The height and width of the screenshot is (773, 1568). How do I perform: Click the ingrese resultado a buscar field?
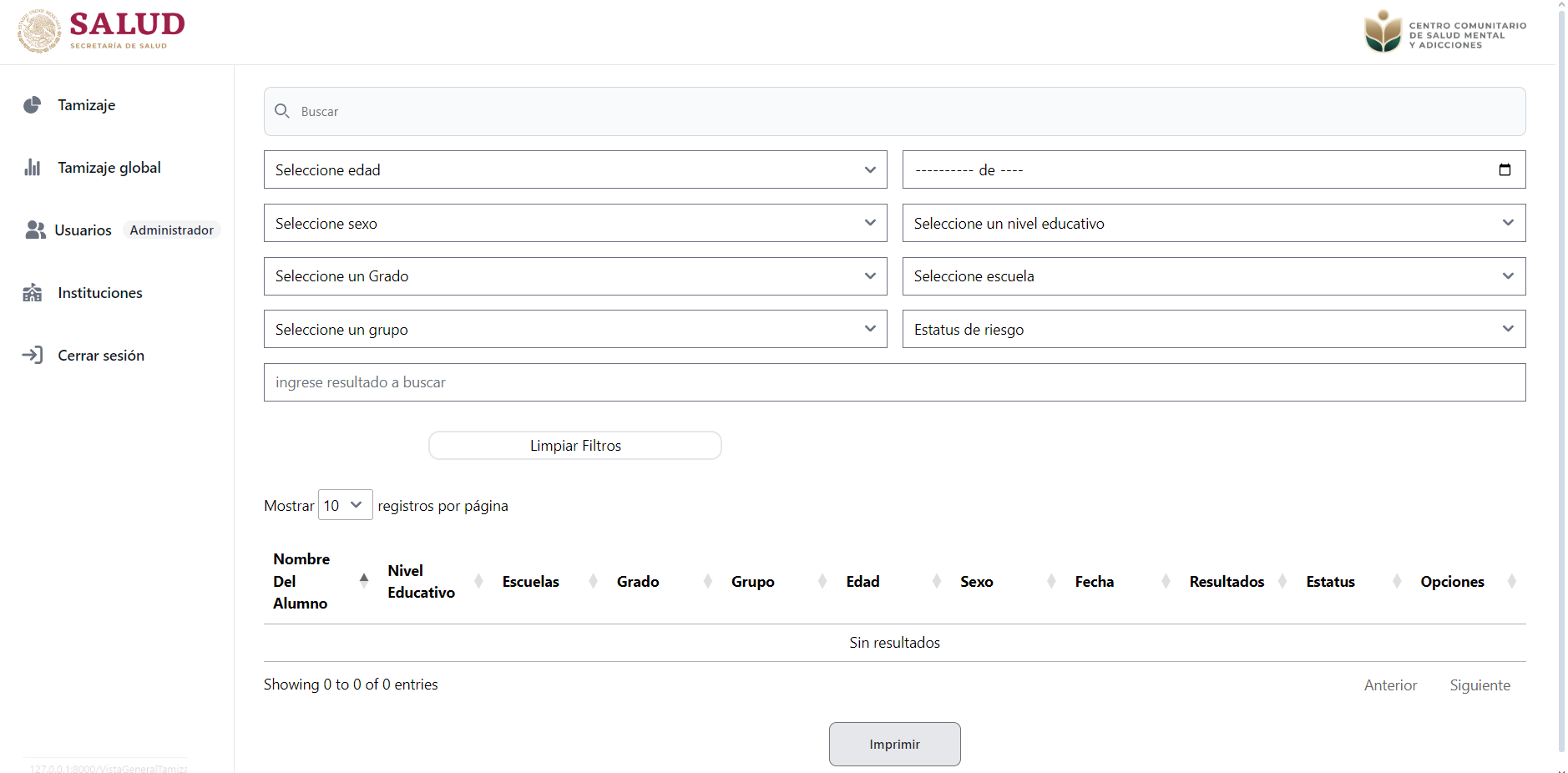(x=894, y=382)
